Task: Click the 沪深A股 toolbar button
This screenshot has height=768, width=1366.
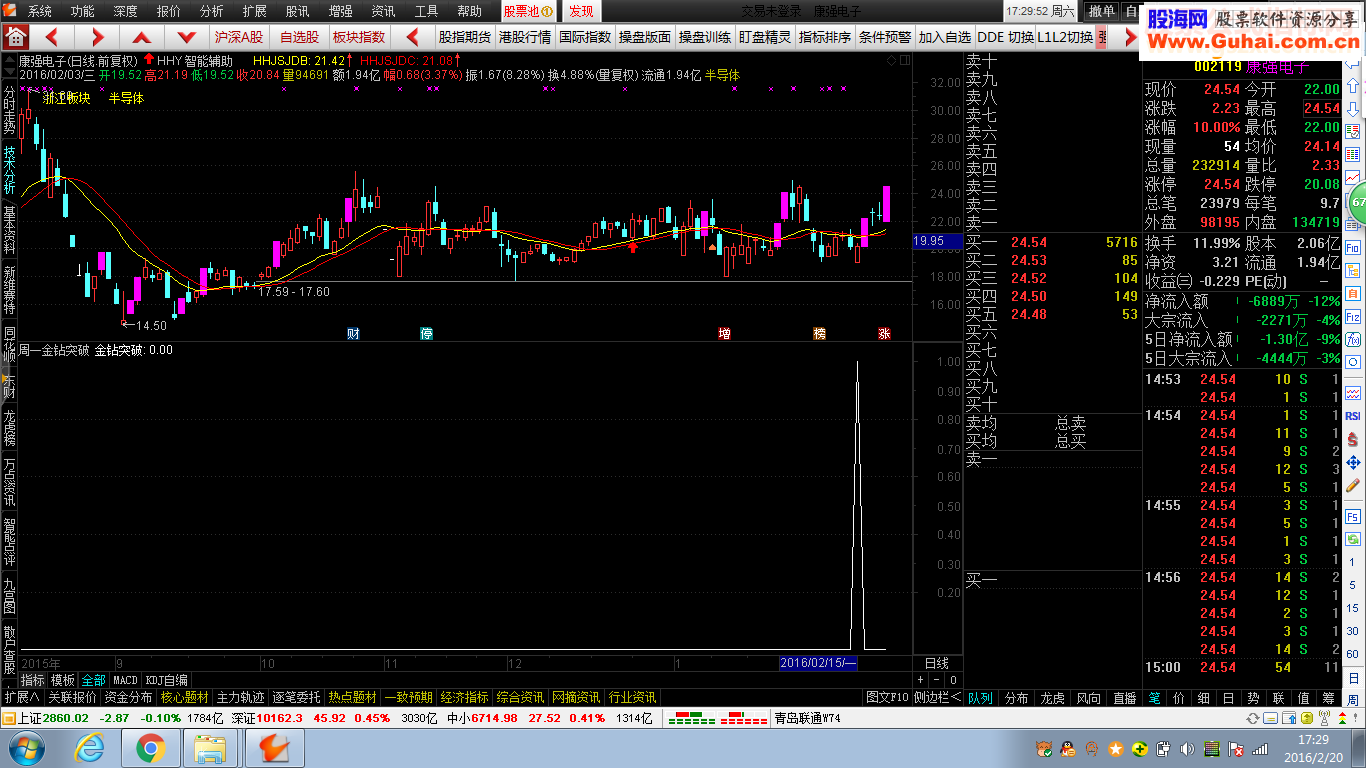Action: click(x=239, y=37)
